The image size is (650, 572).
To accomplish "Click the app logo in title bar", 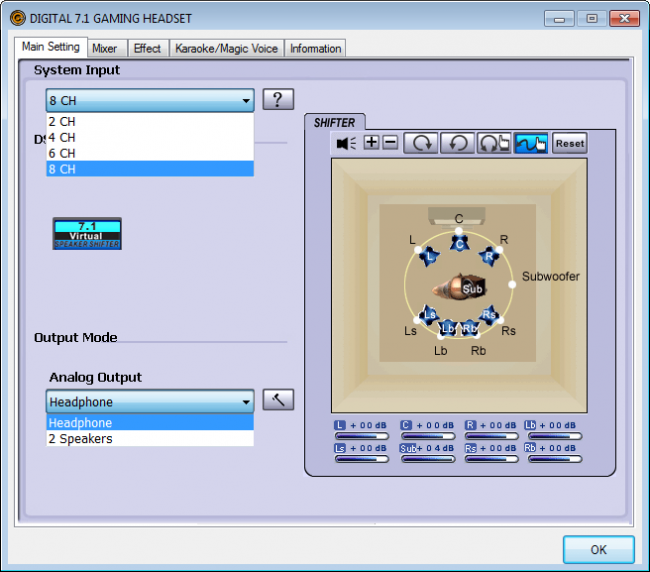I will pyautogui.click(x=17, y=18).
